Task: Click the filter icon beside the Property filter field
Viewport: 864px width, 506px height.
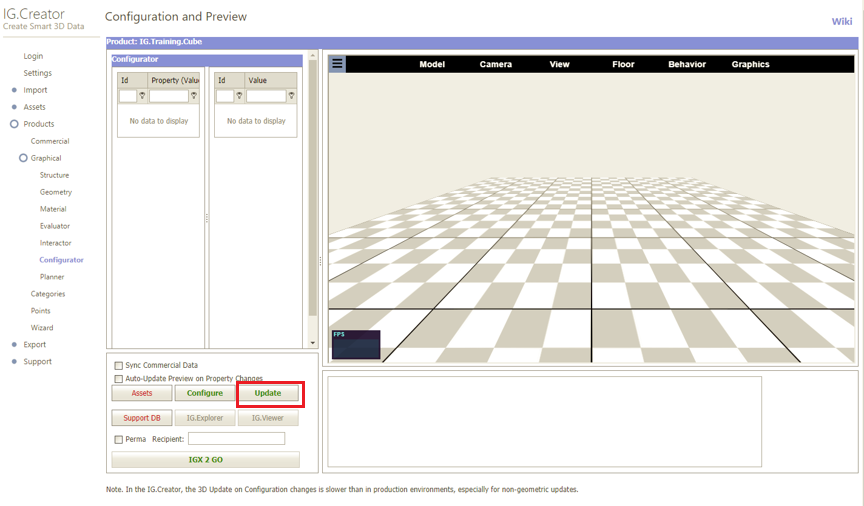Action: pos(194,97)
